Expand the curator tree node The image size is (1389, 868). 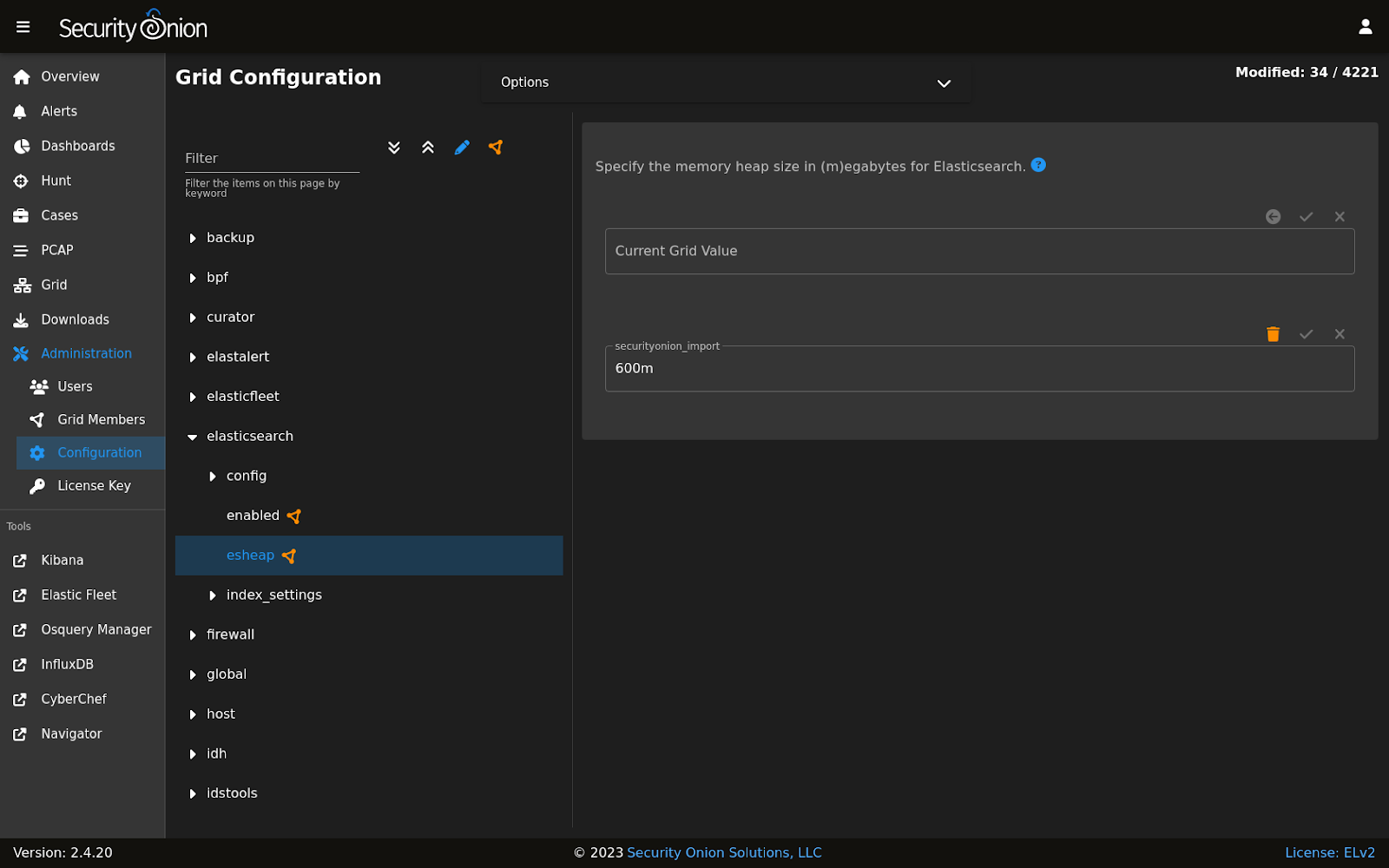click(193, 318)
